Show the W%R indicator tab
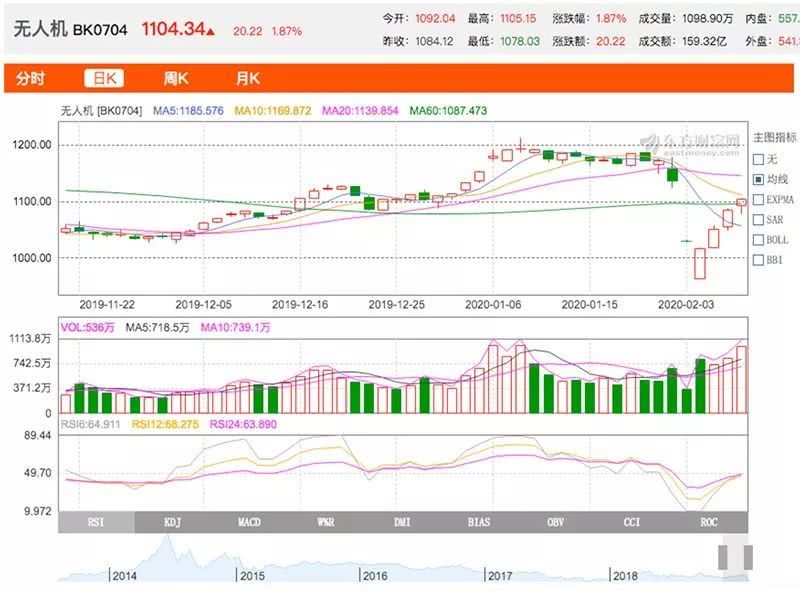This screenshot has width=800, height=591. tap(325, 521)
